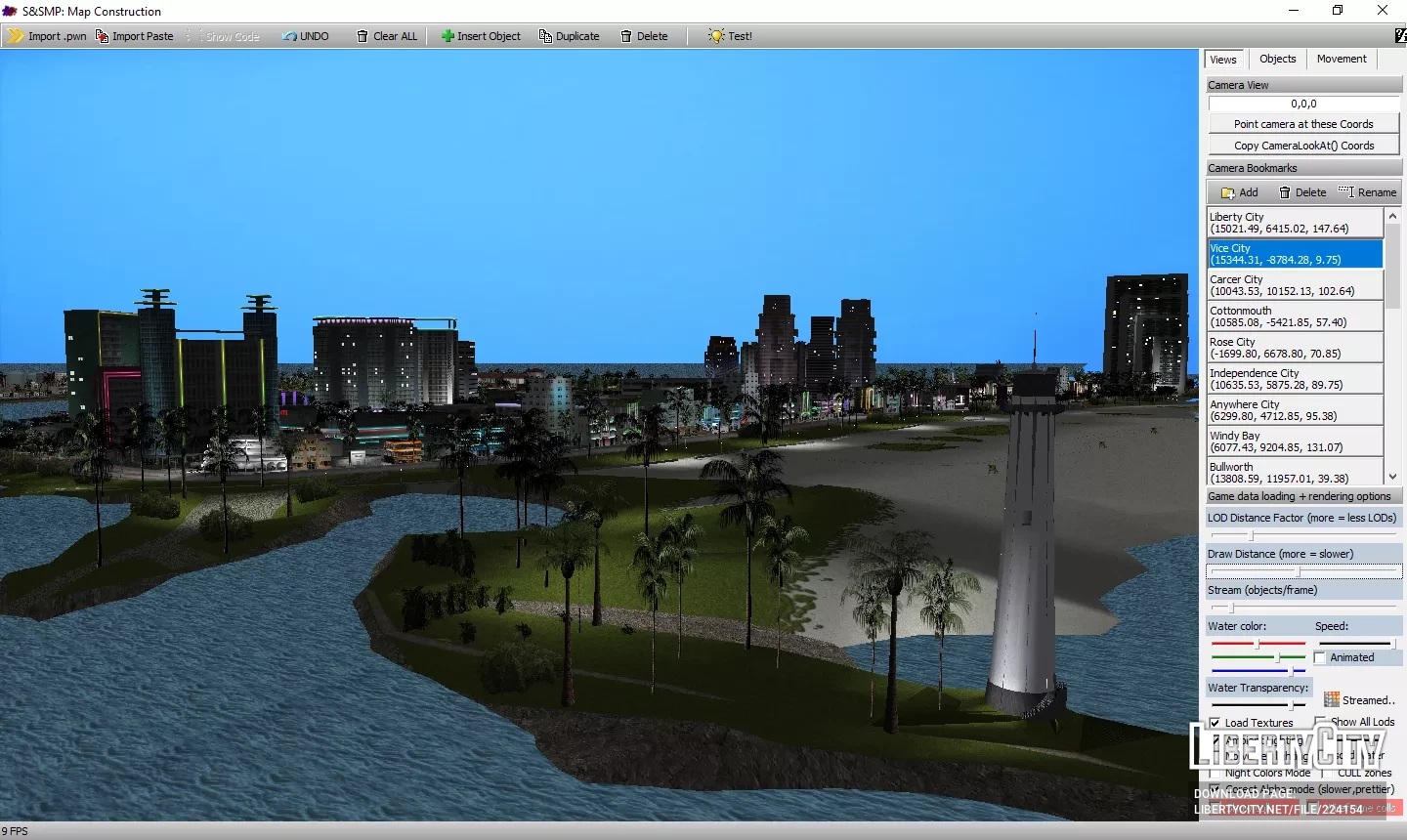The width and height of the screenshot is (1407, 840).
Task: Click the Import .pwn toolbar icon
Action: pos(17,36)
